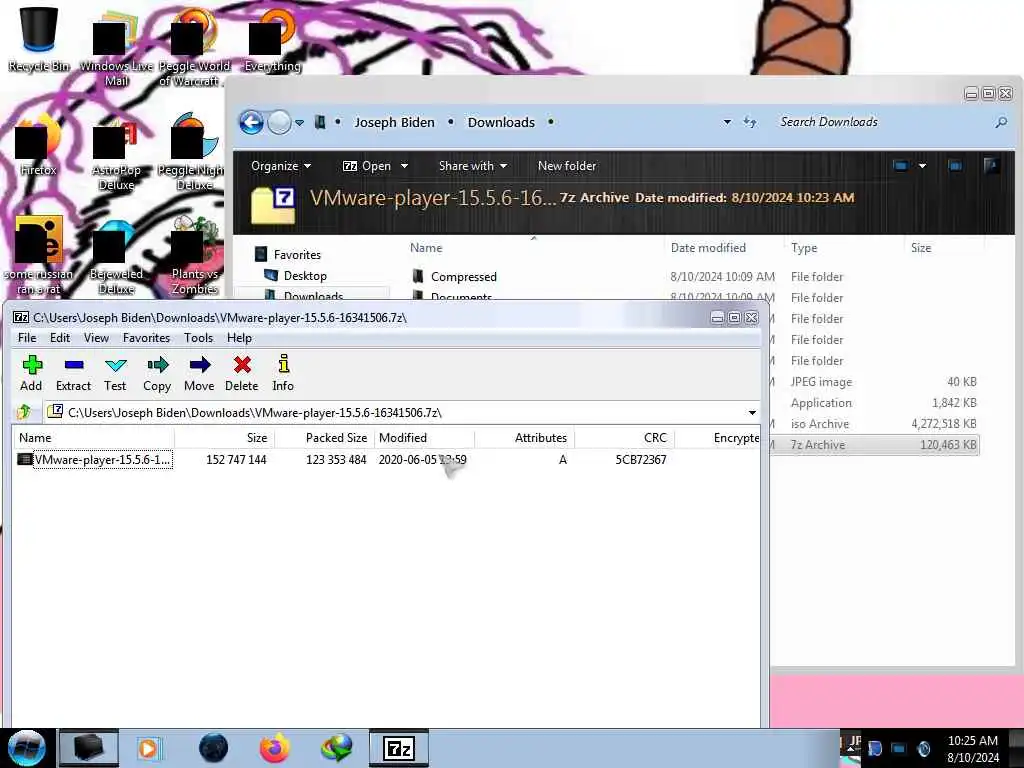Open the Info tool in 7-Zip

point(283,373)
